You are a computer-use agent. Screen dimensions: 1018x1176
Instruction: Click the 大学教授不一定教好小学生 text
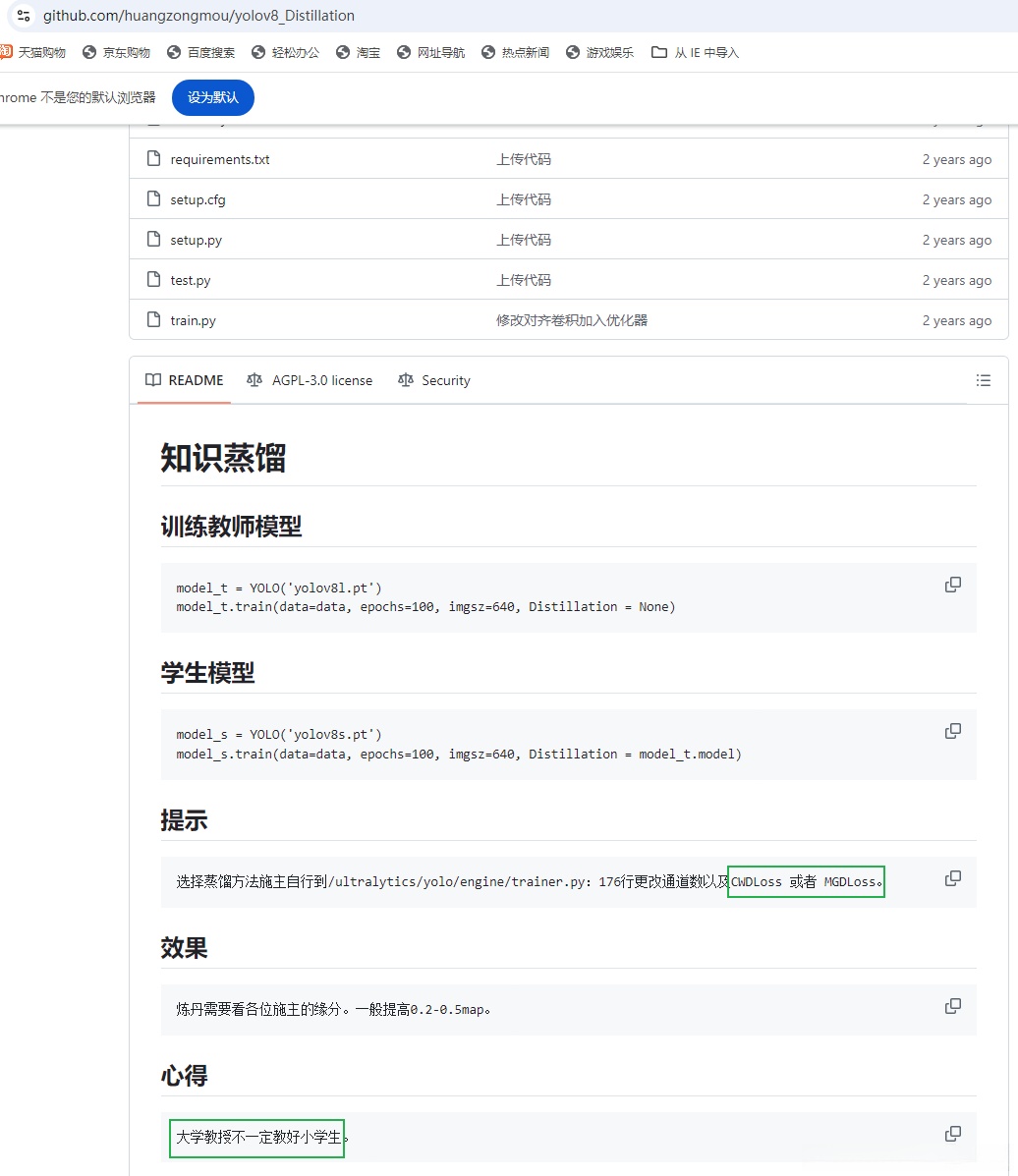coord(258,1138)
